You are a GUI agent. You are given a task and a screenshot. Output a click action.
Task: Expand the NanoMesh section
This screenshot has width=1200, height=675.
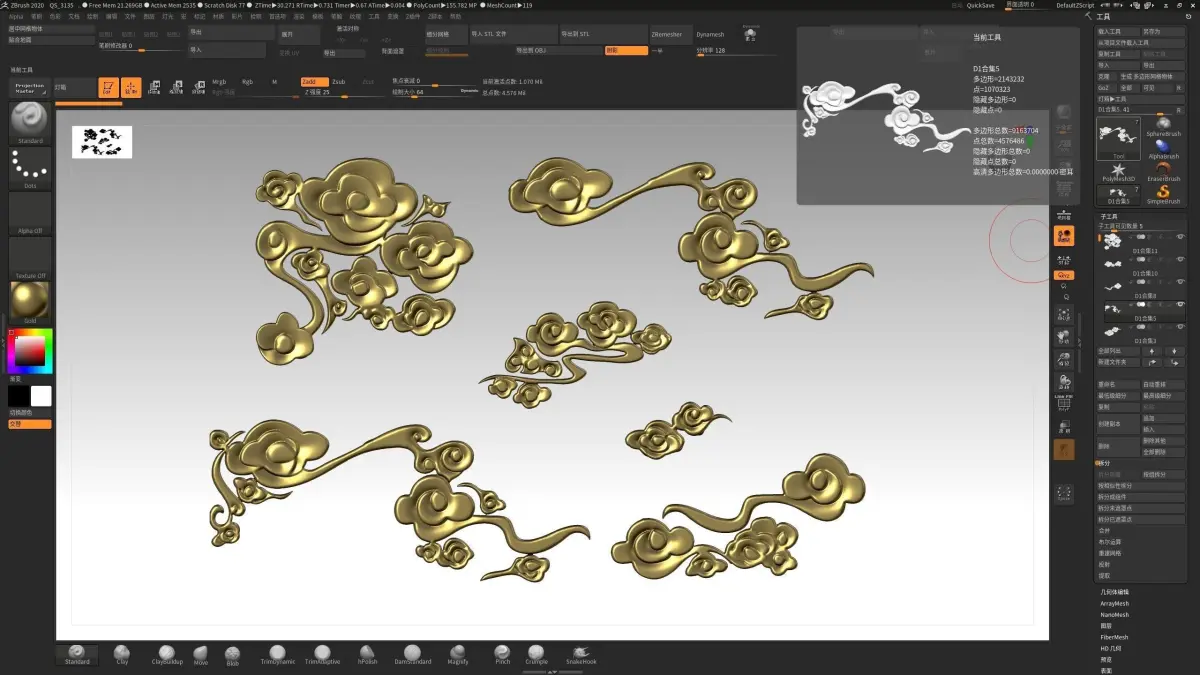coord(1114,615)
